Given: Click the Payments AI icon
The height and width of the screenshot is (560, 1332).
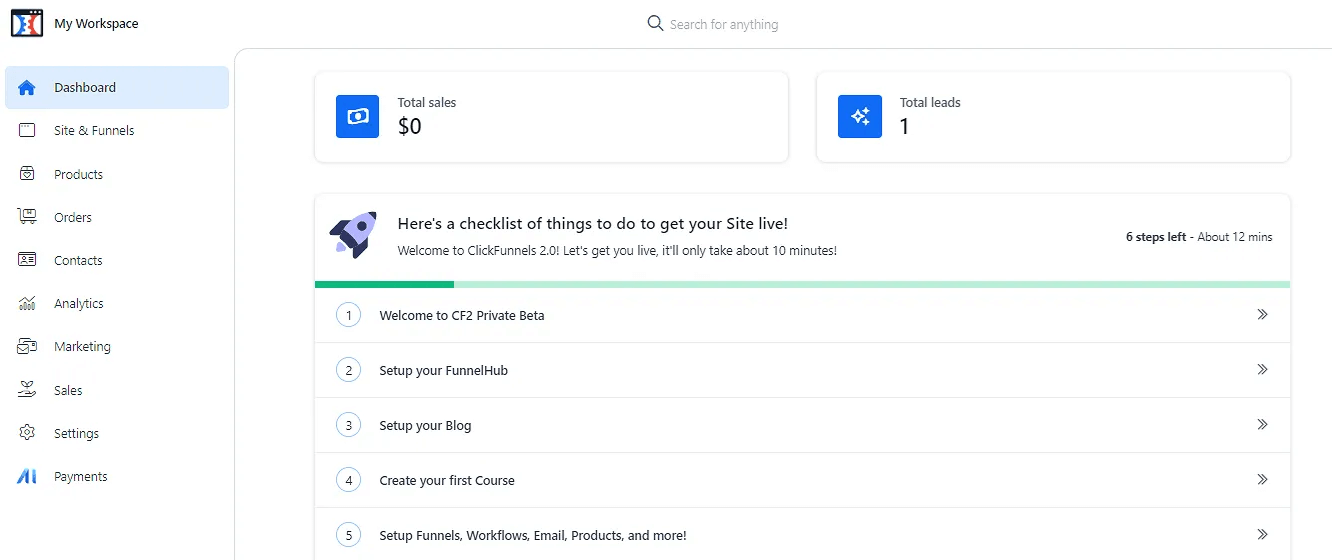Looking at the screenshot, I should [27, 477].
